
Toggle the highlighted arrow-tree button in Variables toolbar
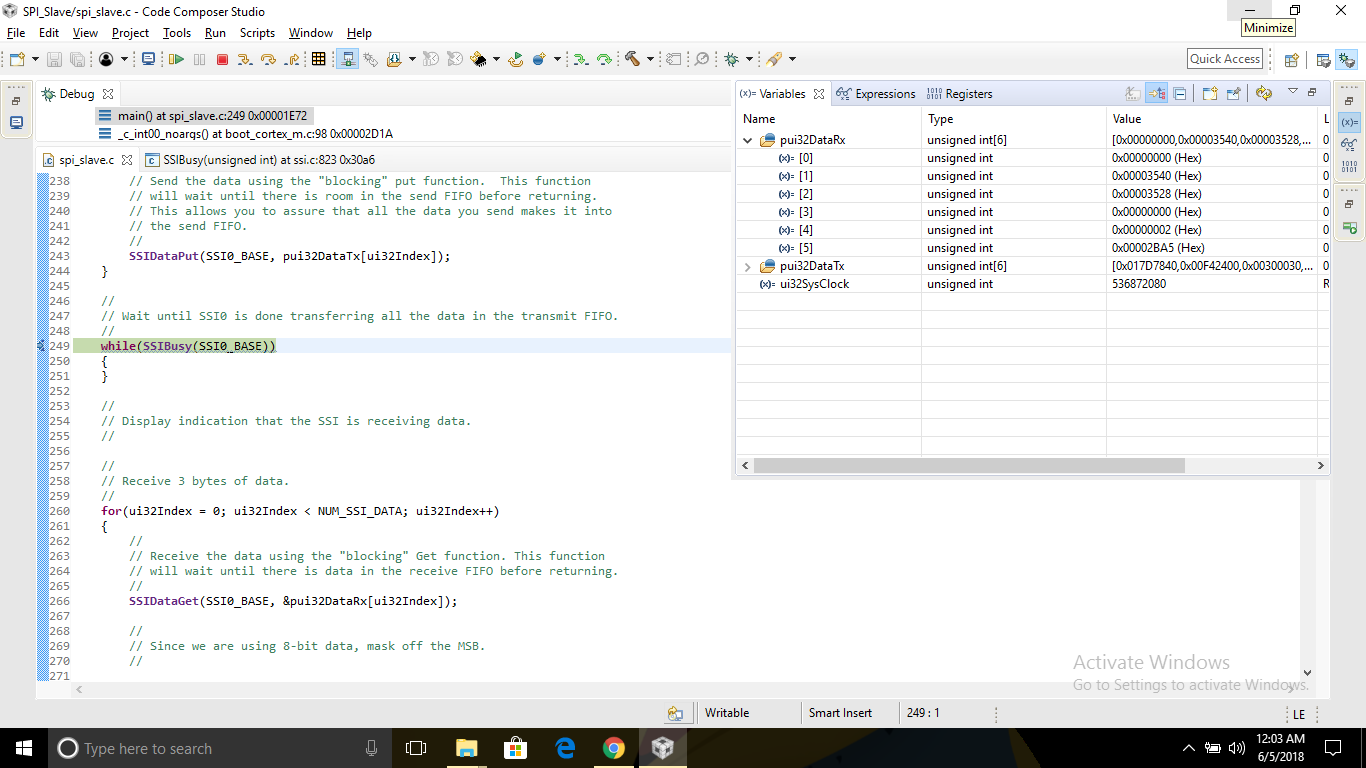[x=1157, y=93]
